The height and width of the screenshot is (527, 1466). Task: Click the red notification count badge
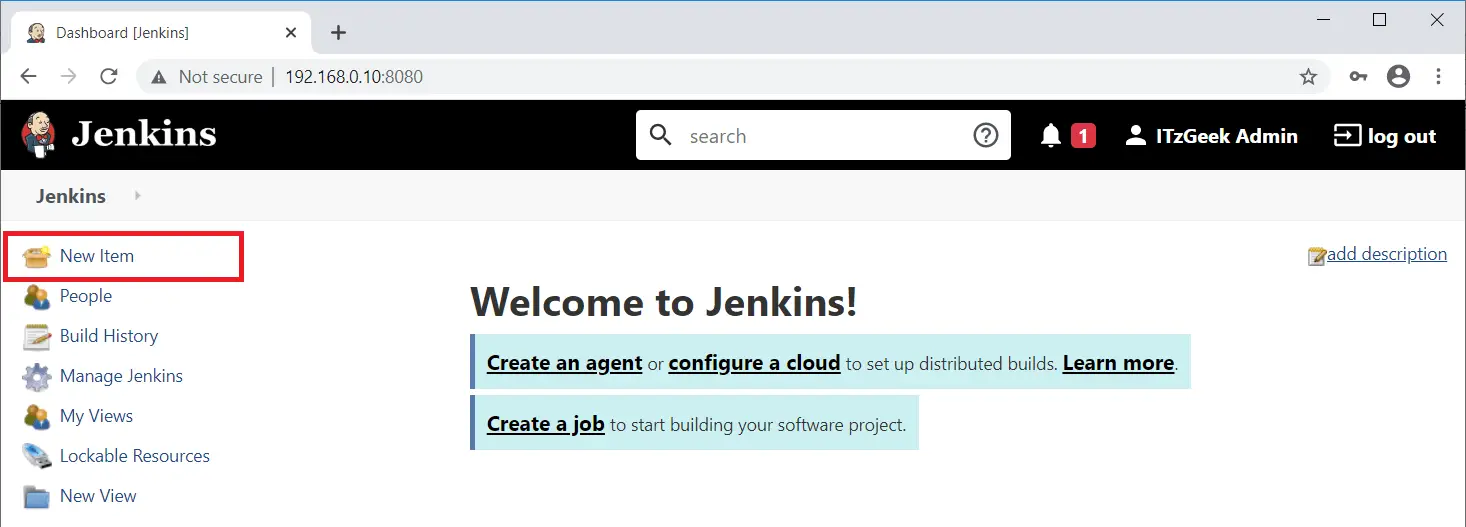click(1083, 136)
